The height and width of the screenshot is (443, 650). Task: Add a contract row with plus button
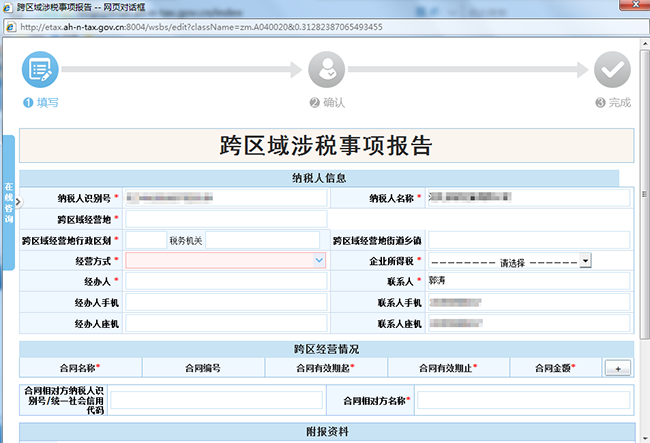point(617,368)
